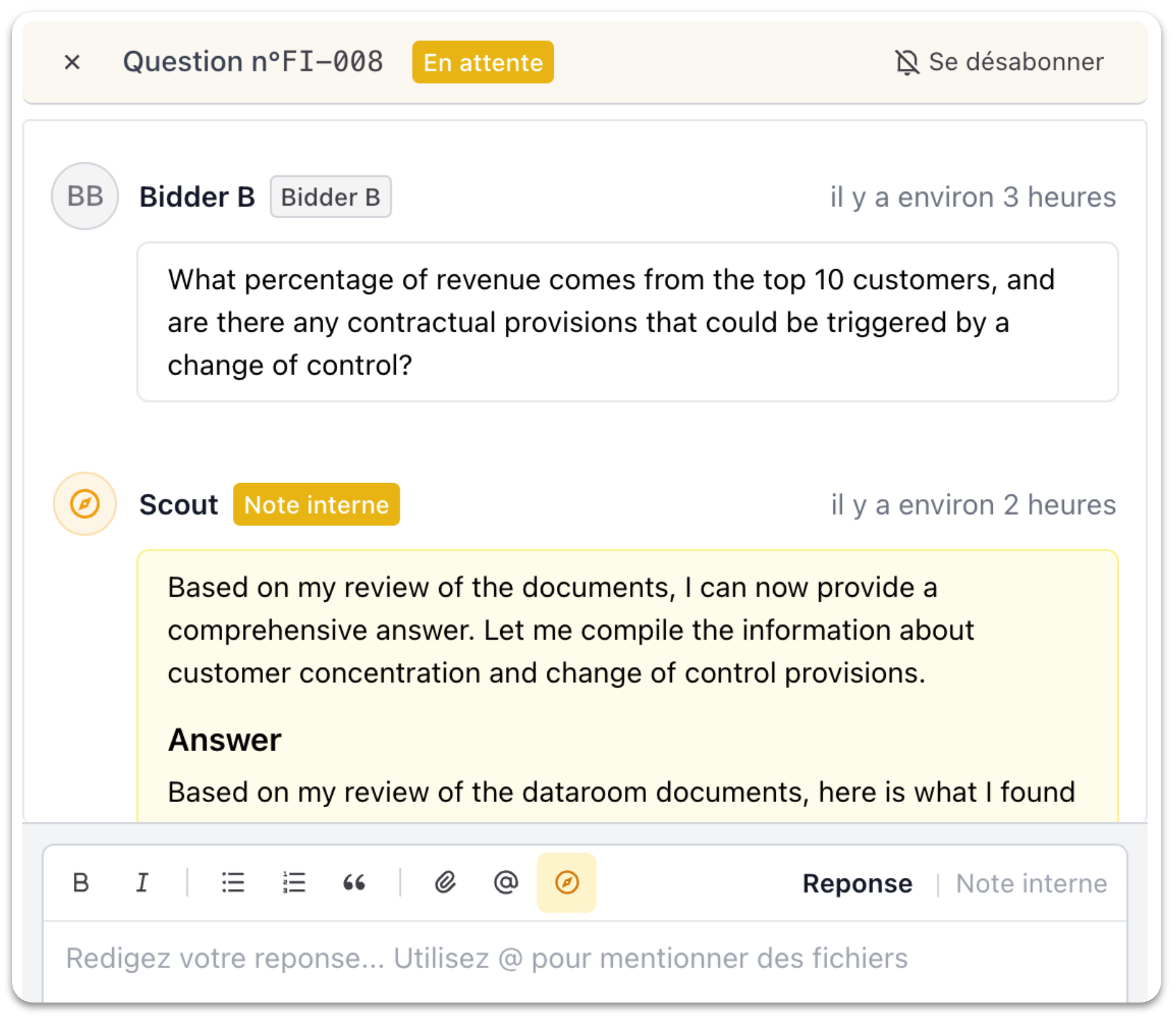Switch to Note interne mode in the editor
Screen dimensions: 1176x1021
pyautogui.click(x=1032, y=884)
